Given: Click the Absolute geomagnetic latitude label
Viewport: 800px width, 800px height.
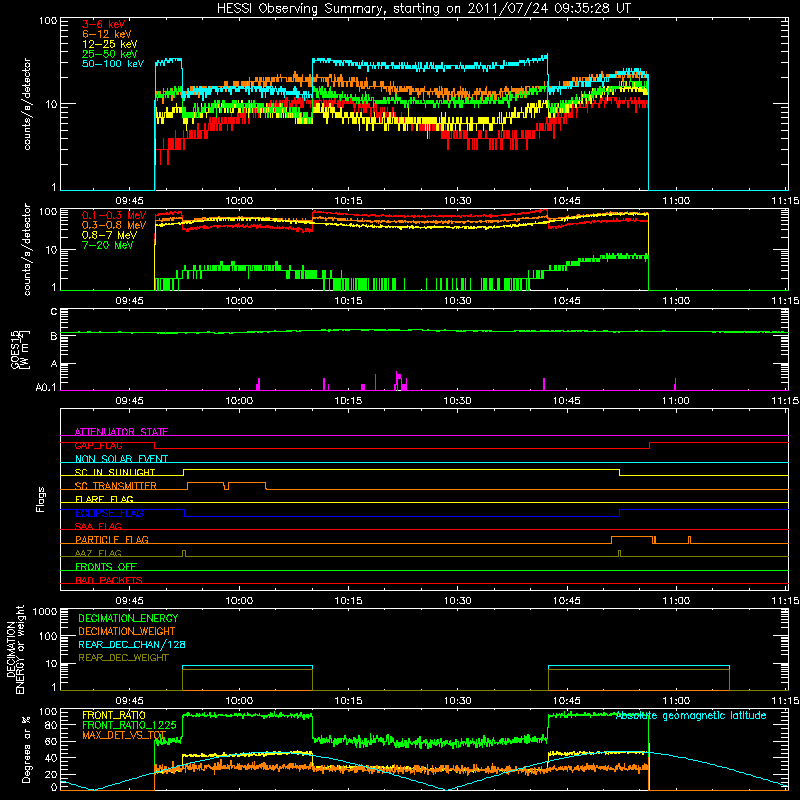Looking at the screenshot, I should coord(691,716).
